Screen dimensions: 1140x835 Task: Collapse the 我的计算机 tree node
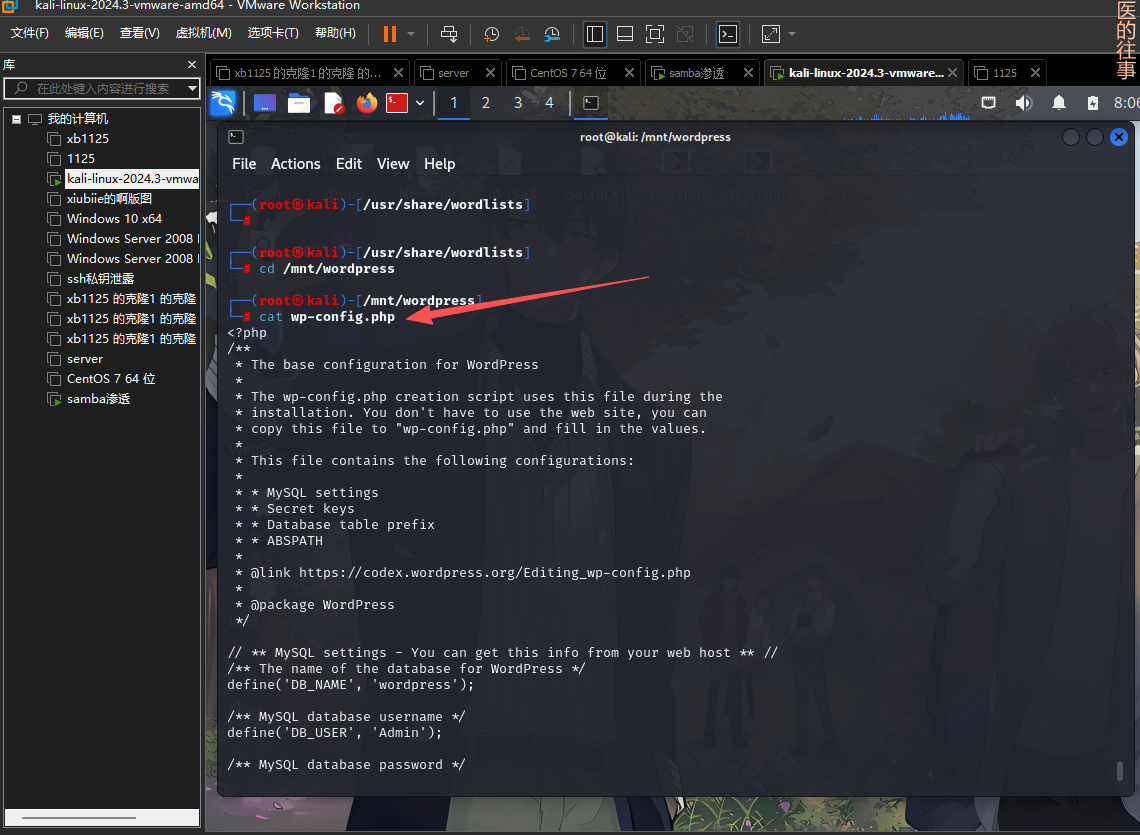point(17,119)
